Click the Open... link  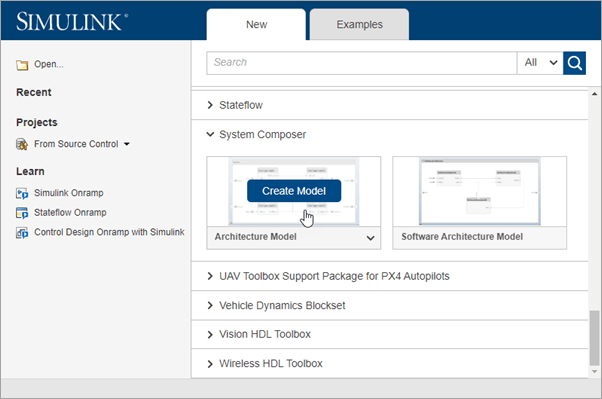49,64
